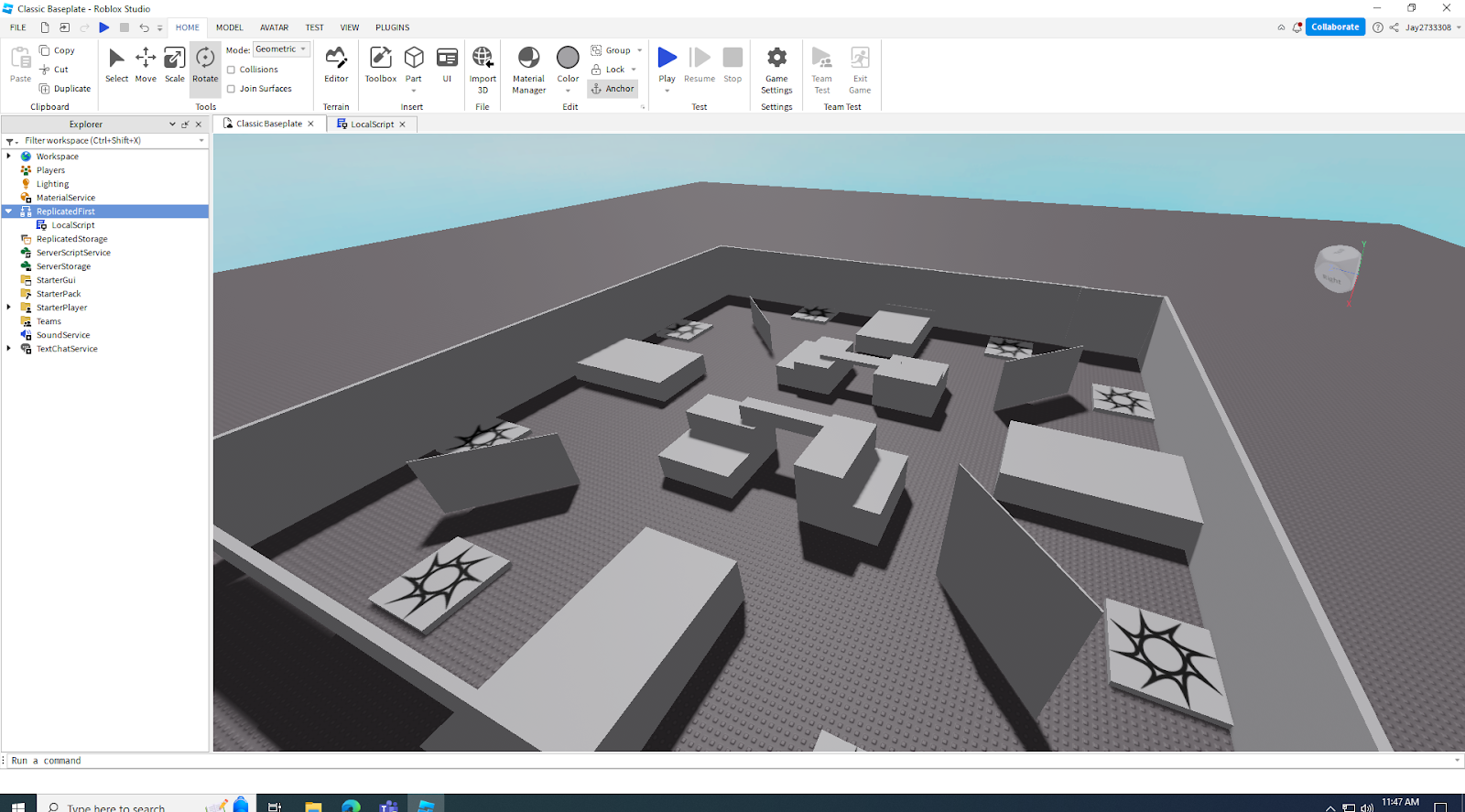Select LocalScript in Explorer
Screen dimensions: 1465x812
click(73, 225)
